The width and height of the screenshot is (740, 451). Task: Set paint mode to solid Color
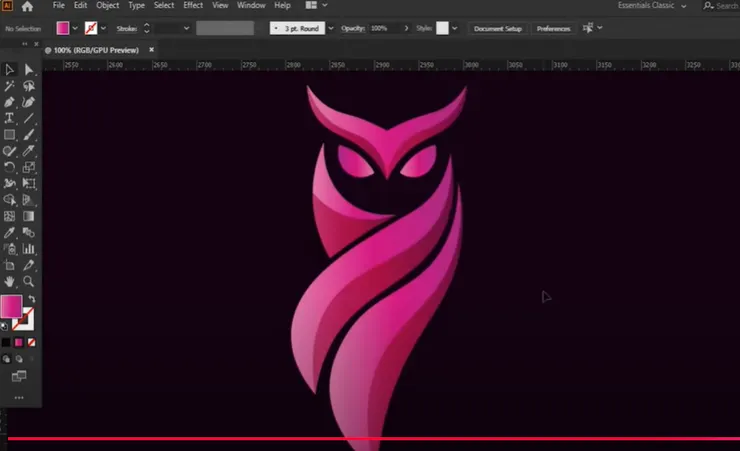click(6, 342)
